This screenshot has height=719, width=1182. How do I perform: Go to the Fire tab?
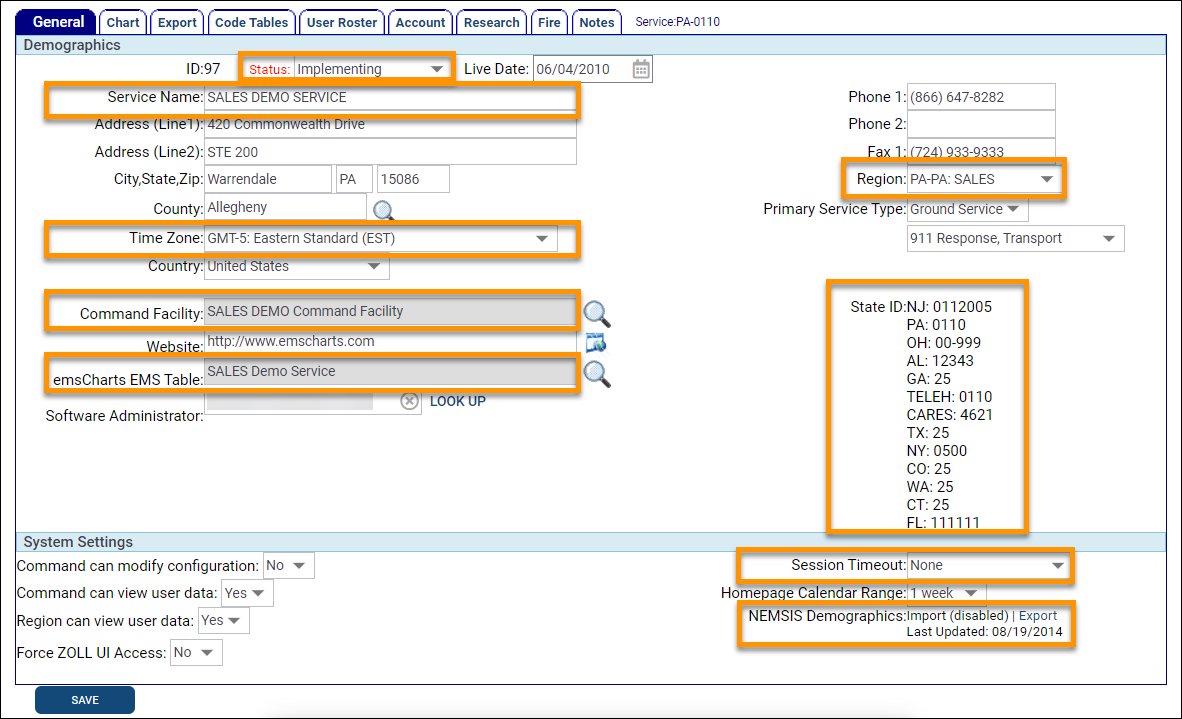(x=550, y=22)
